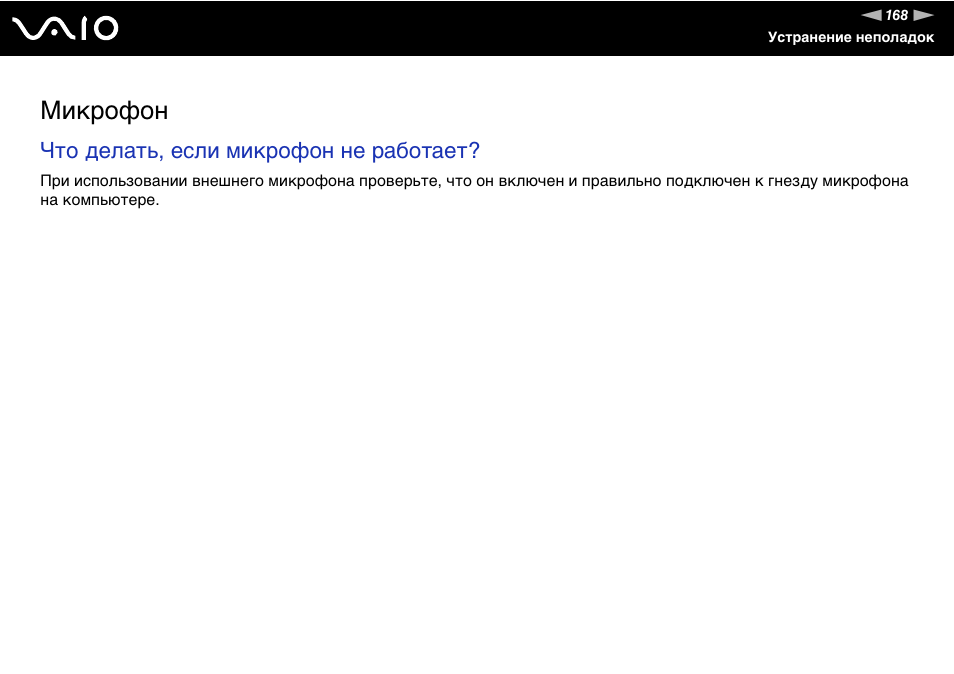Click the text line на компьютере.
The width and height of the screenshot is (954, 674).
pos(100,200)
